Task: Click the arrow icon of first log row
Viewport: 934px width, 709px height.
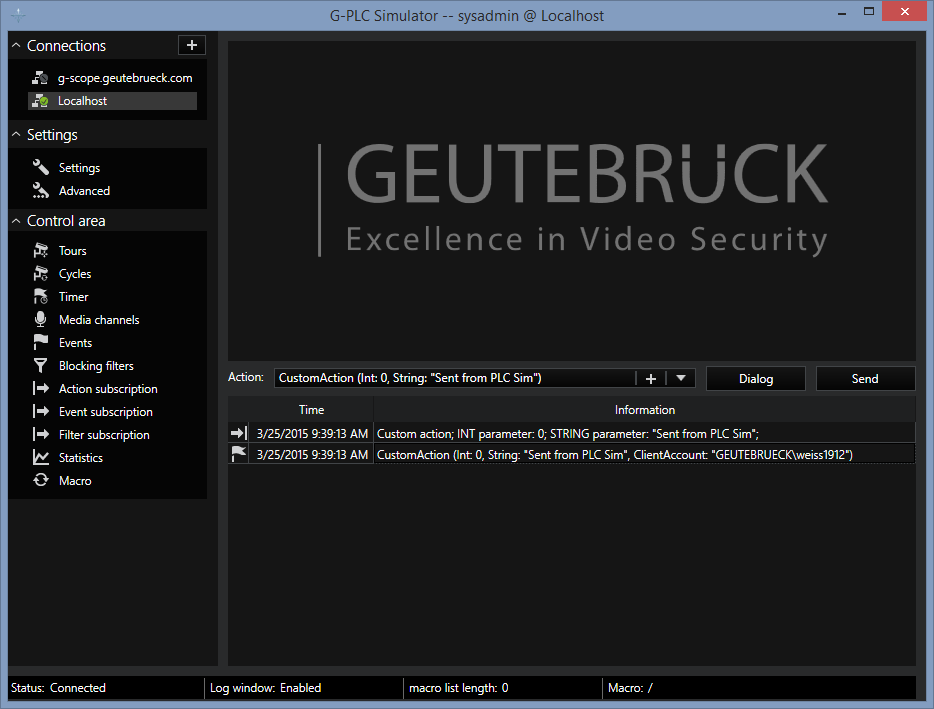Action: tap(238, 433)
